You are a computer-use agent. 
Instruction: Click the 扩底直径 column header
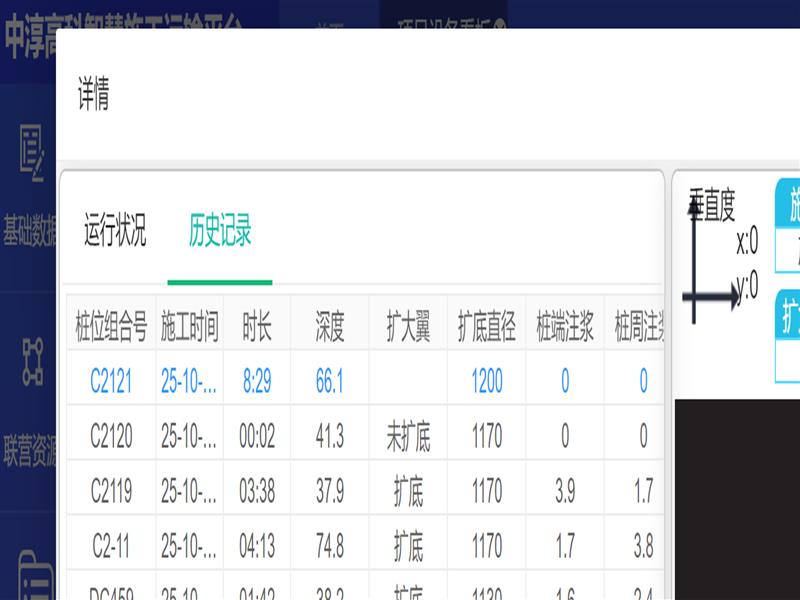[x=487, y=326]
